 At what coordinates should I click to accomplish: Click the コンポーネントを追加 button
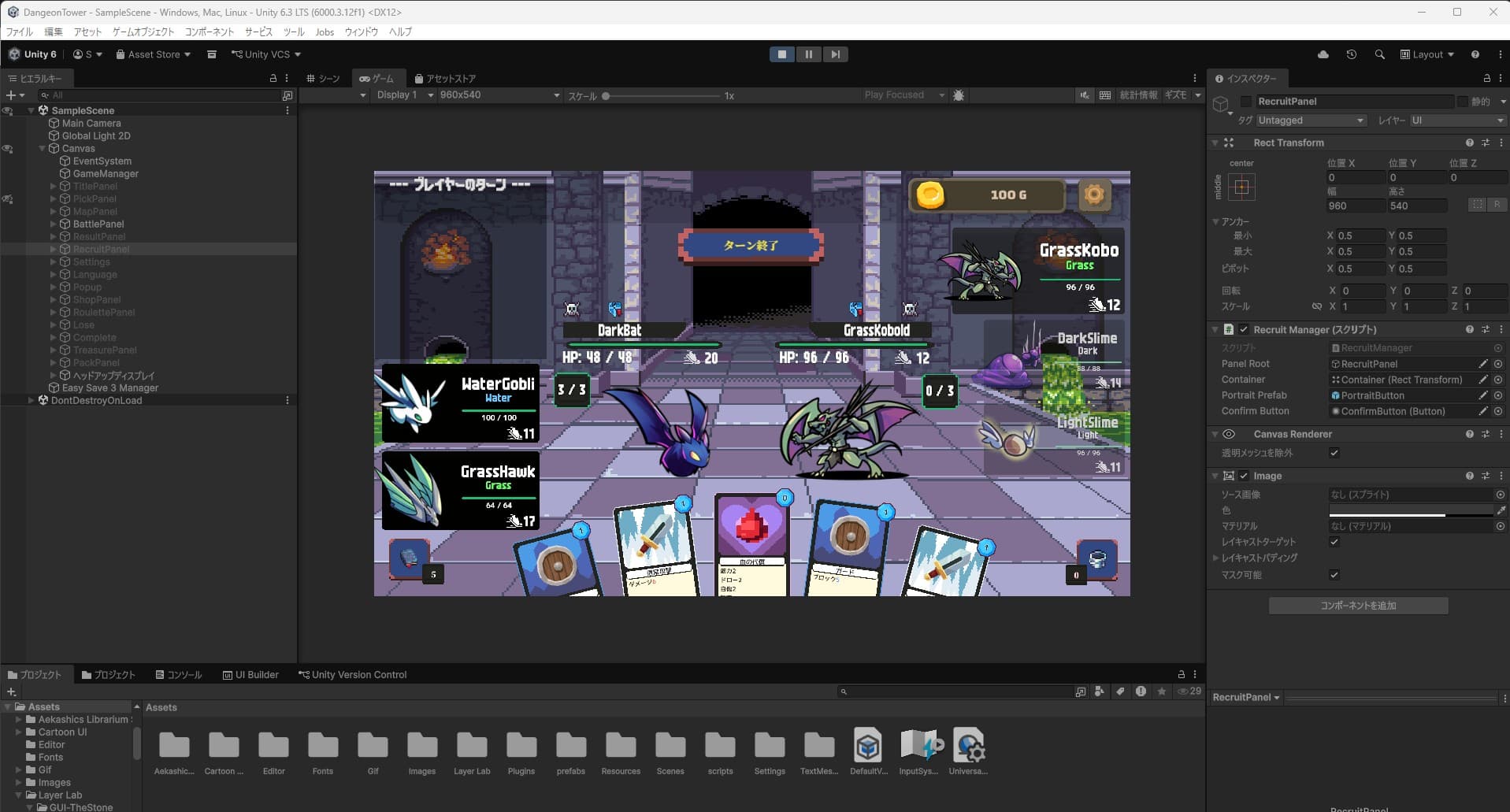click(1358, 606)
